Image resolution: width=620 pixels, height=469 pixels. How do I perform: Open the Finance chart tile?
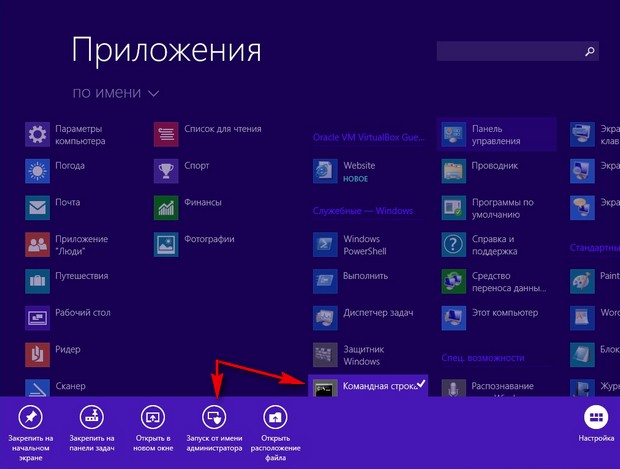click(x=166, y=208)
